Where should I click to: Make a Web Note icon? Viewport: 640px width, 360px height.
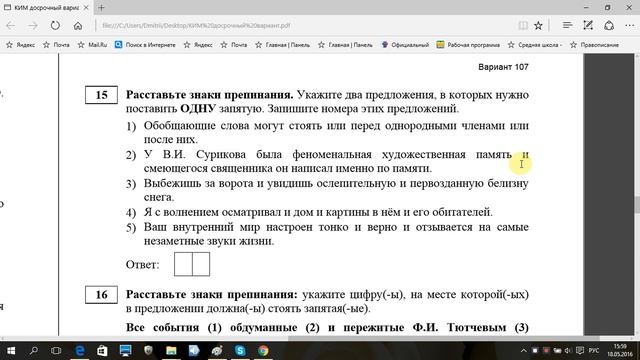(x=588, y=25)
